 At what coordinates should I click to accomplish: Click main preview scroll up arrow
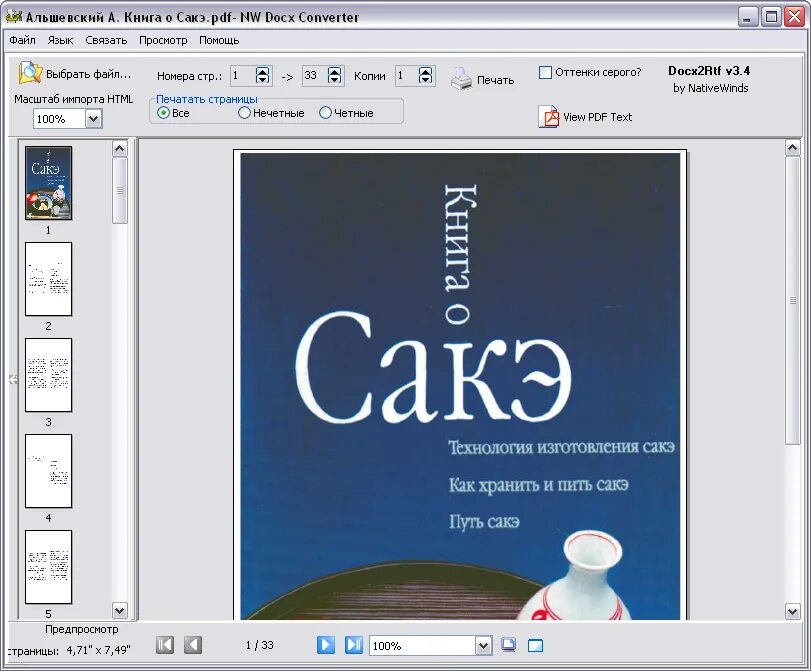[x=793, y=148]
